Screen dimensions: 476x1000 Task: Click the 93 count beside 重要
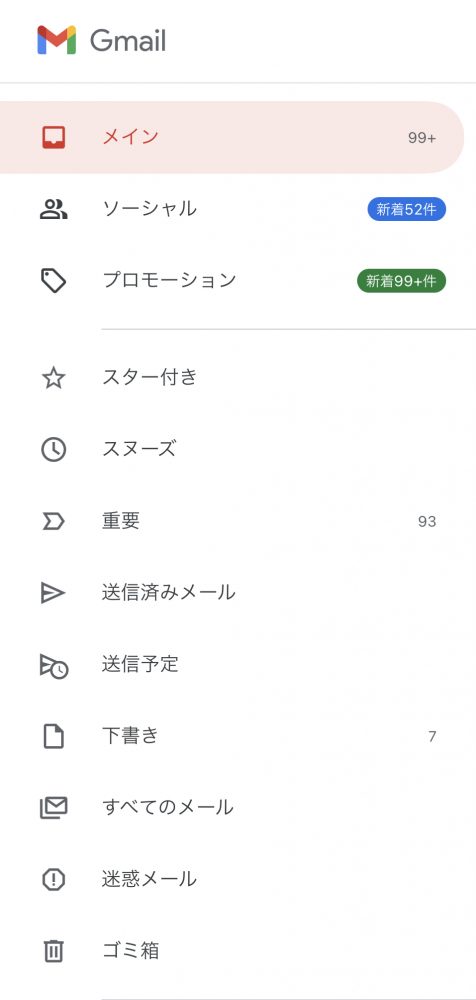click(x=427, y=522)
